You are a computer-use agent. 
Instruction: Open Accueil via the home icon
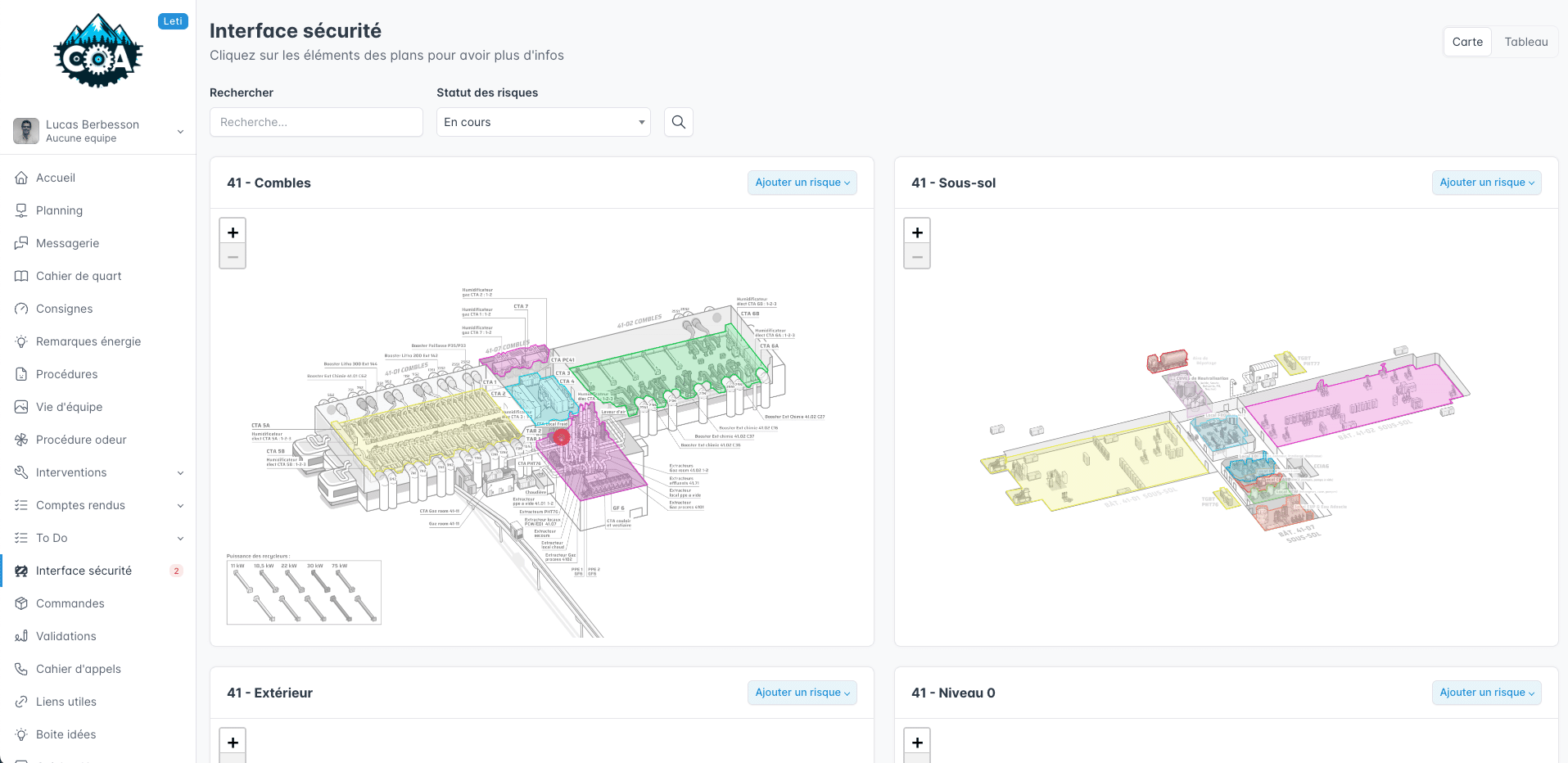tap(21, 178)
